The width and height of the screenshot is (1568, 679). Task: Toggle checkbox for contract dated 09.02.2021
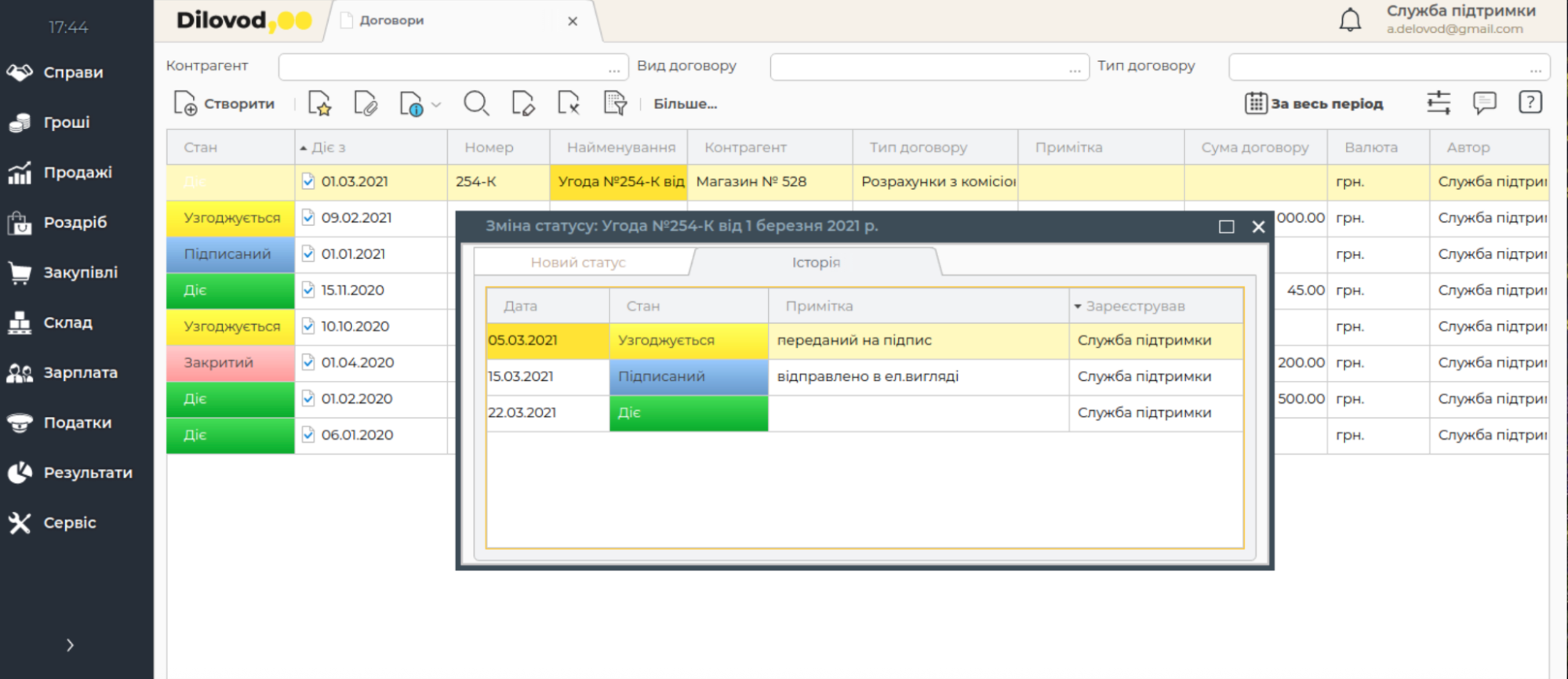click(x=308, y=218)
